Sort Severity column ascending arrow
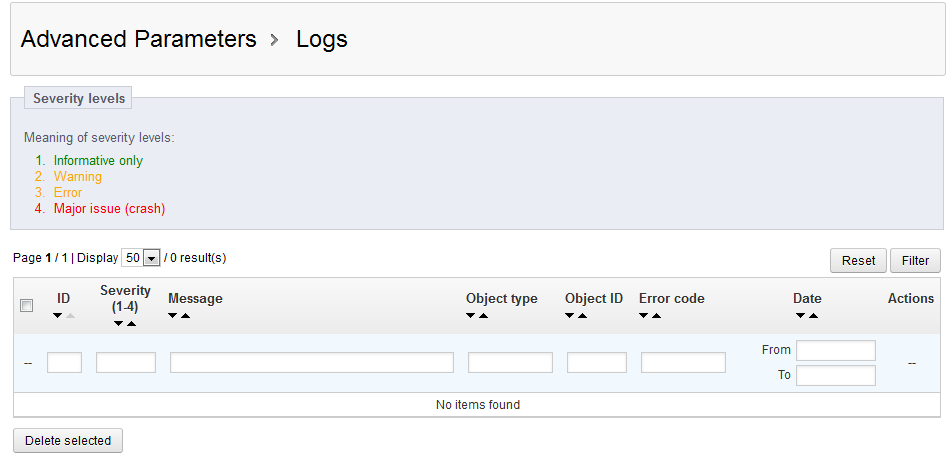 click(131, 323)
